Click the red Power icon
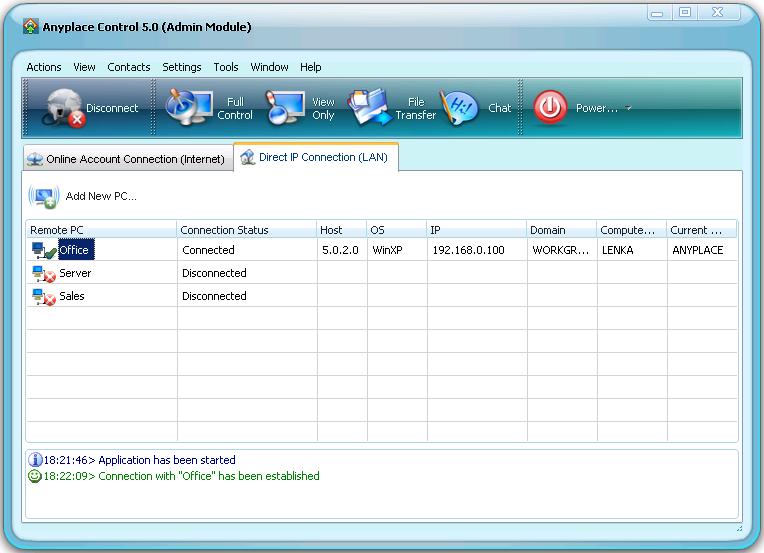This screenshot has height=553, width=764. (x=550, y=107)
